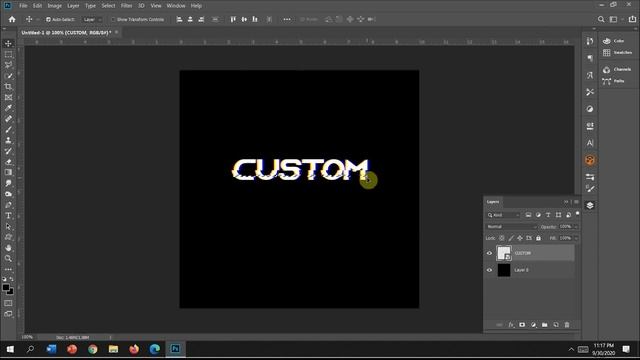
Task: Open the Image menu
Action: (x=54, y=6)
